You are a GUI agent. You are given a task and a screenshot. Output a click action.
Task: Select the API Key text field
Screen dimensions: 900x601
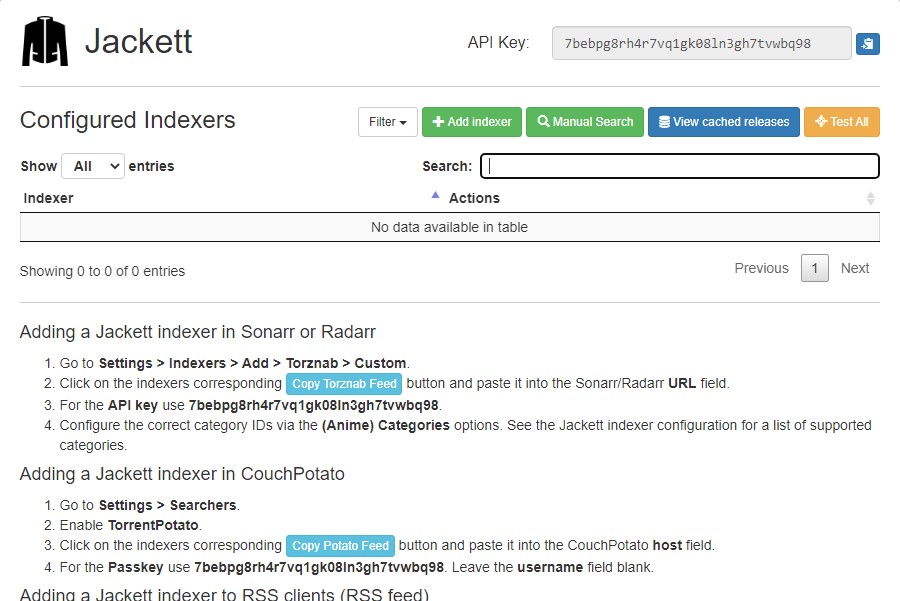pos(701,43)
